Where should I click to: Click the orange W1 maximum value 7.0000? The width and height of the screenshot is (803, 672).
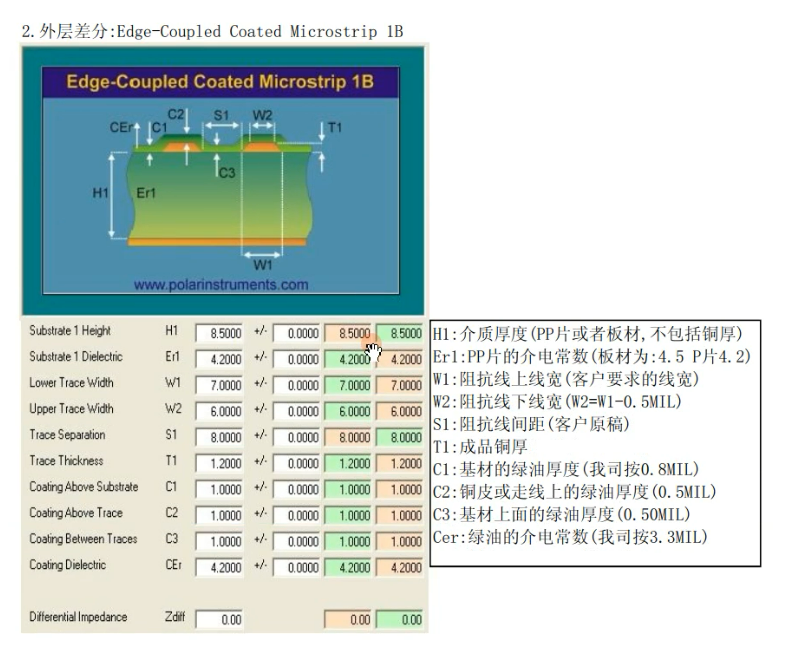(400, 385)
